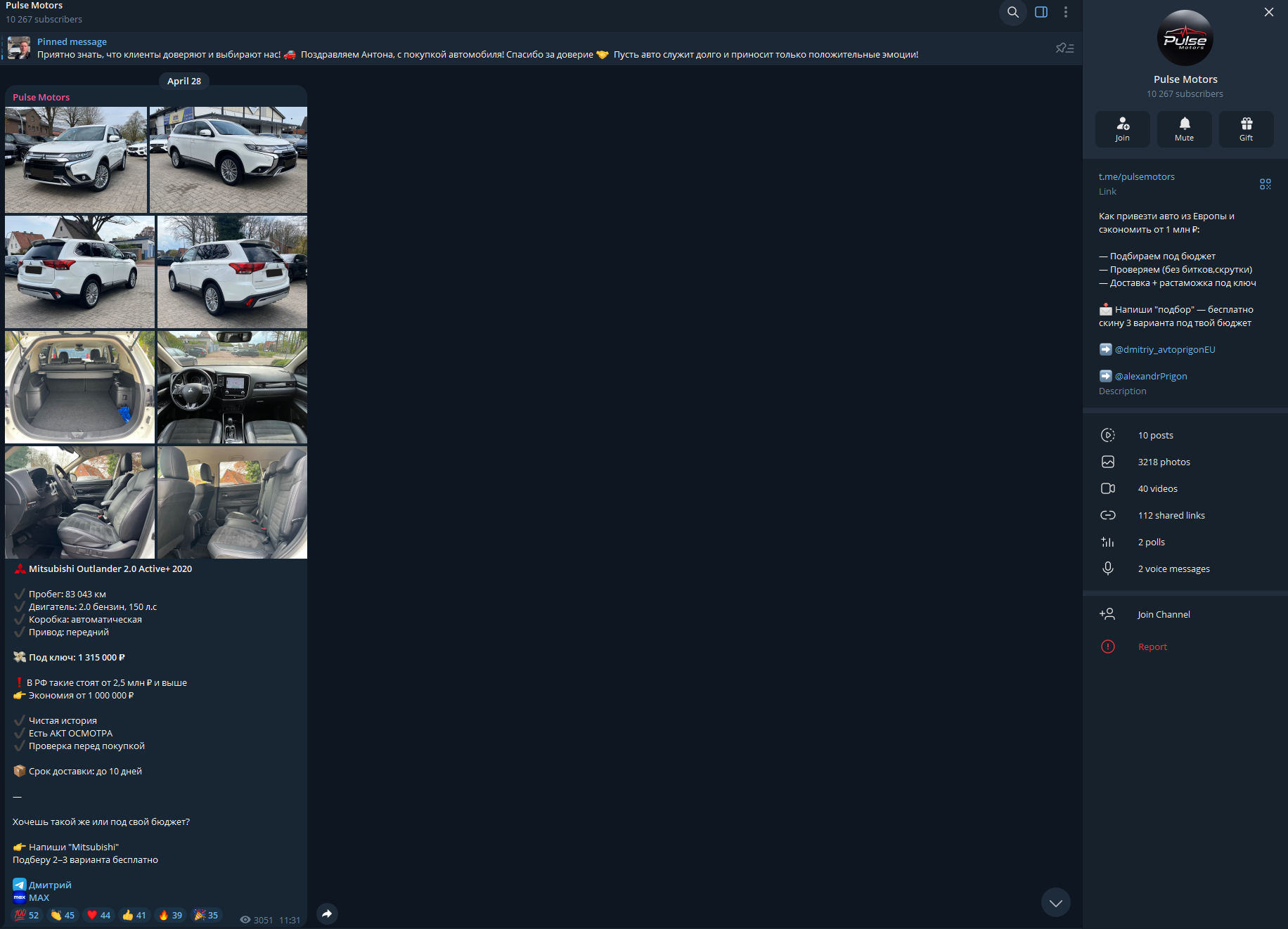
Task: Open the @dmitriy_avtoprigonEU profile link
Action: pos(1165,350)
